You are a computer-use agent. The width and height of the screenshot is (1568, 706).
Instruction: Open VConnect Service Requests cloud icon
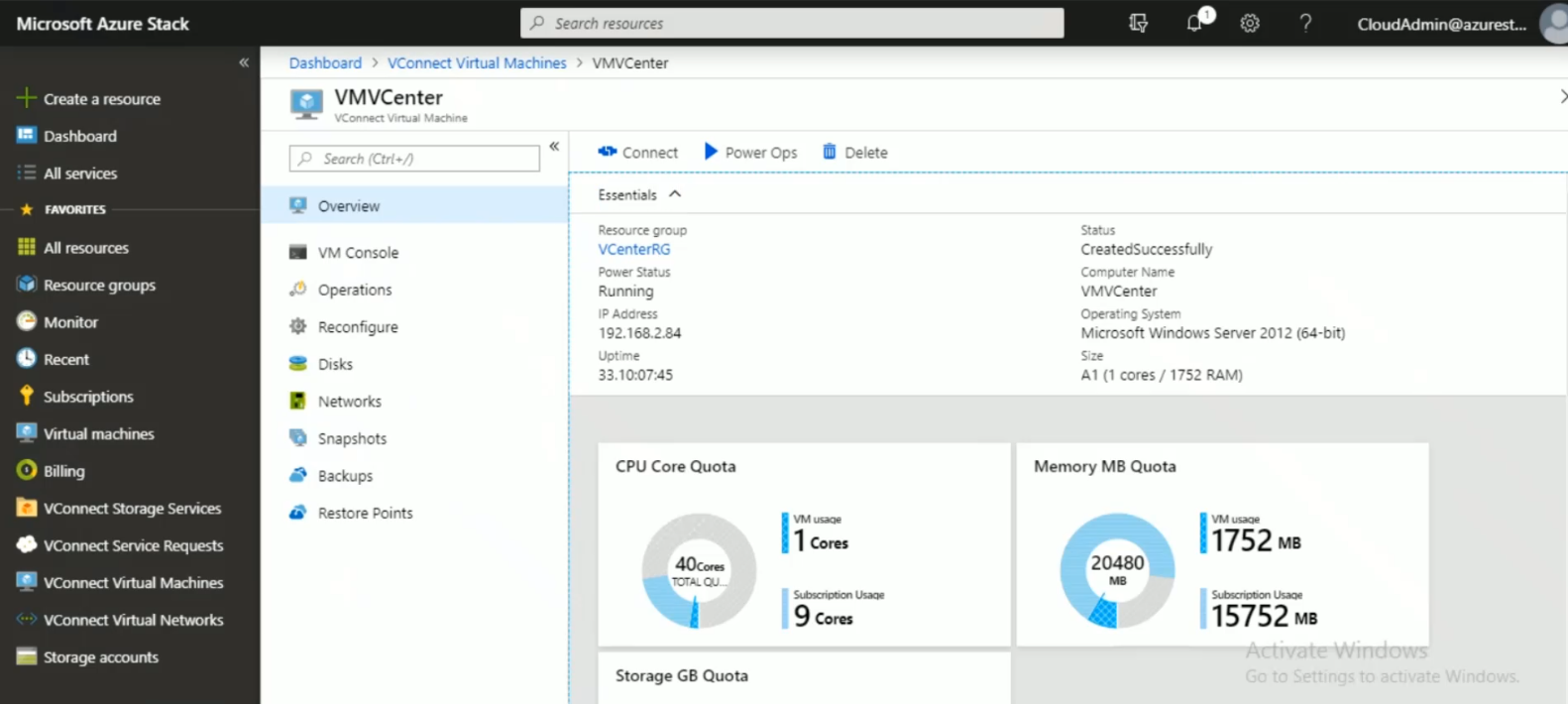(x=27, y=544)
